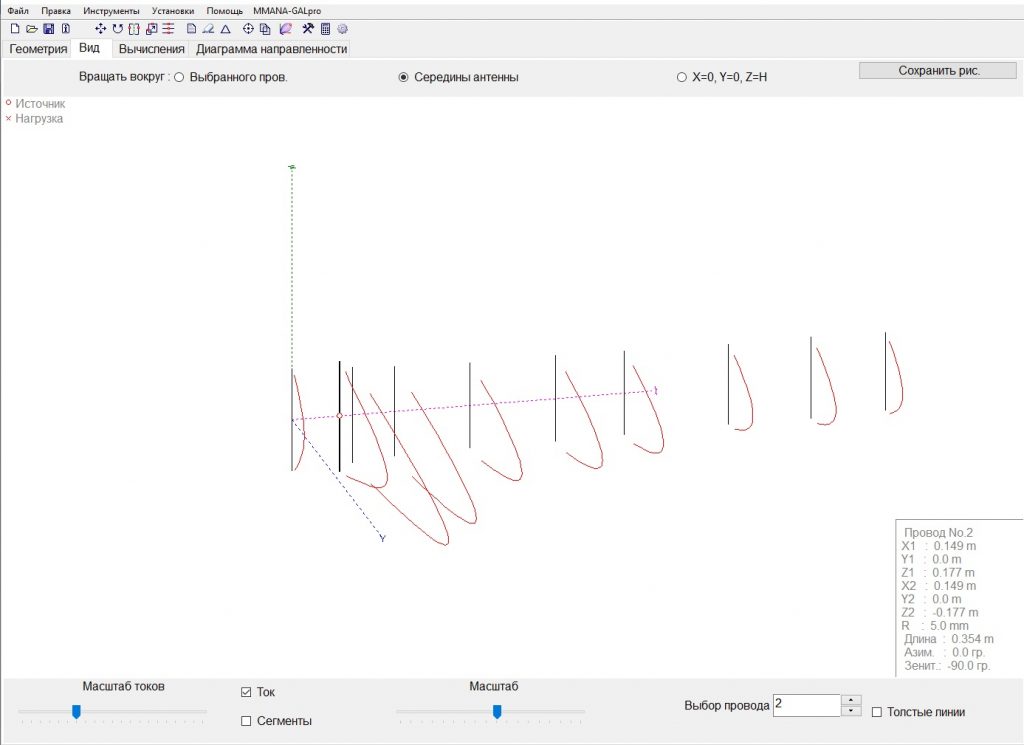
Task: Click the Save floppy disk icon
Action: pos(48,29)
